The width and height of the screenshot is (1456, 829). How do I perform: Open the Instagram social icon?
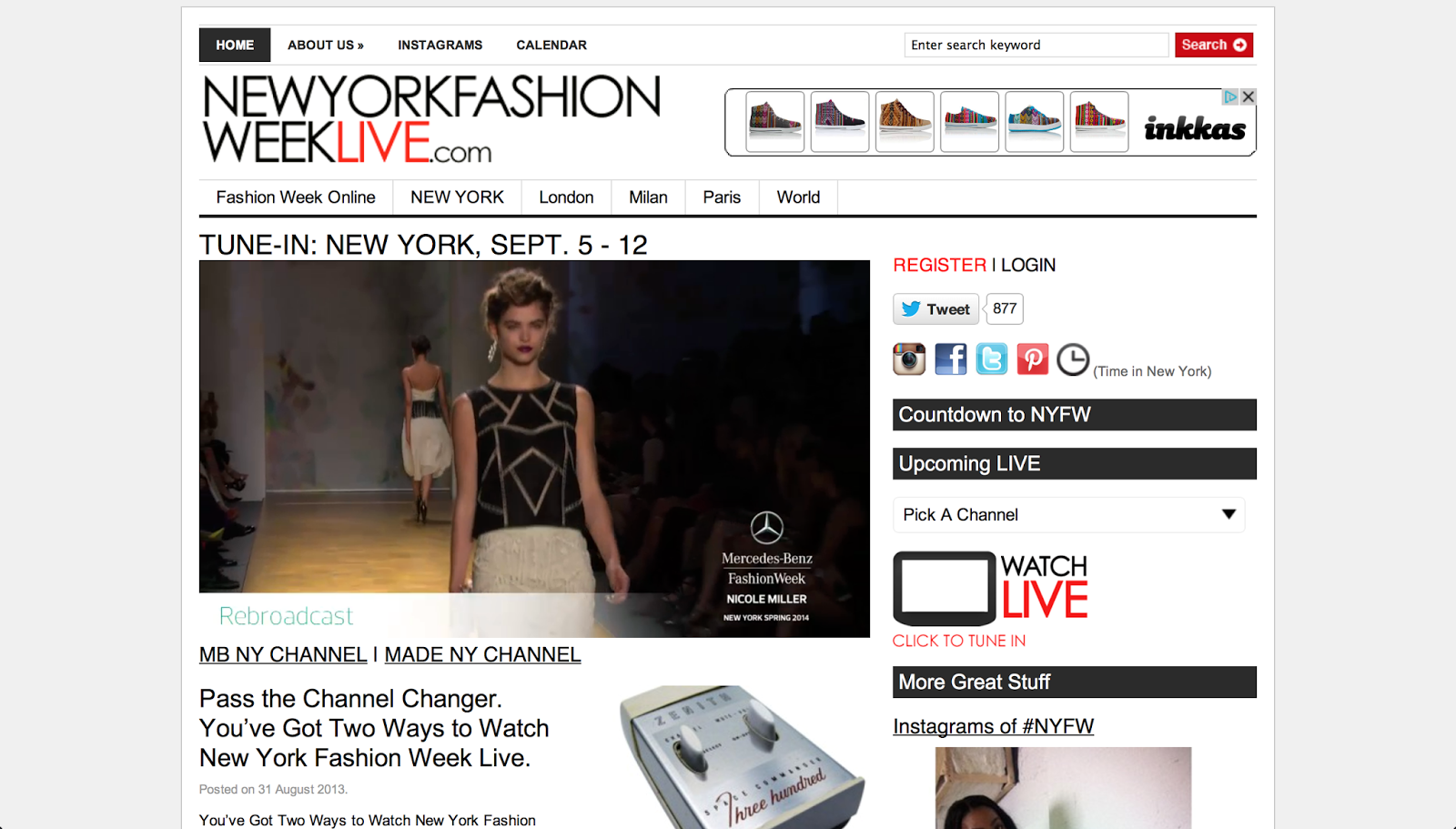909,359
